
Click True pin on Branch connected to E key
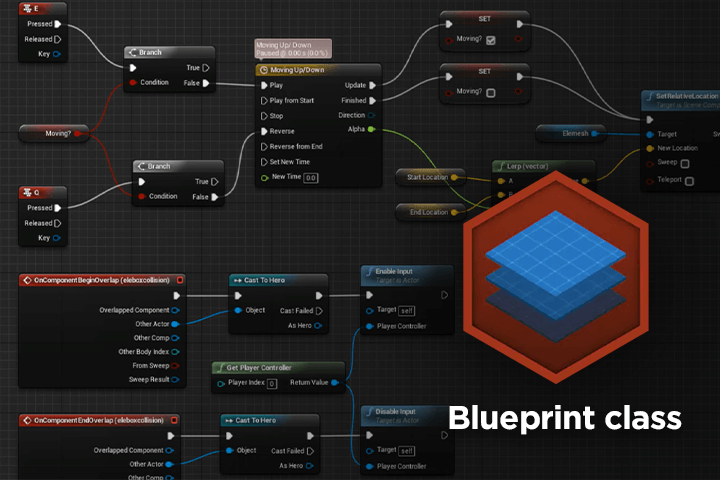pos(206,68)
